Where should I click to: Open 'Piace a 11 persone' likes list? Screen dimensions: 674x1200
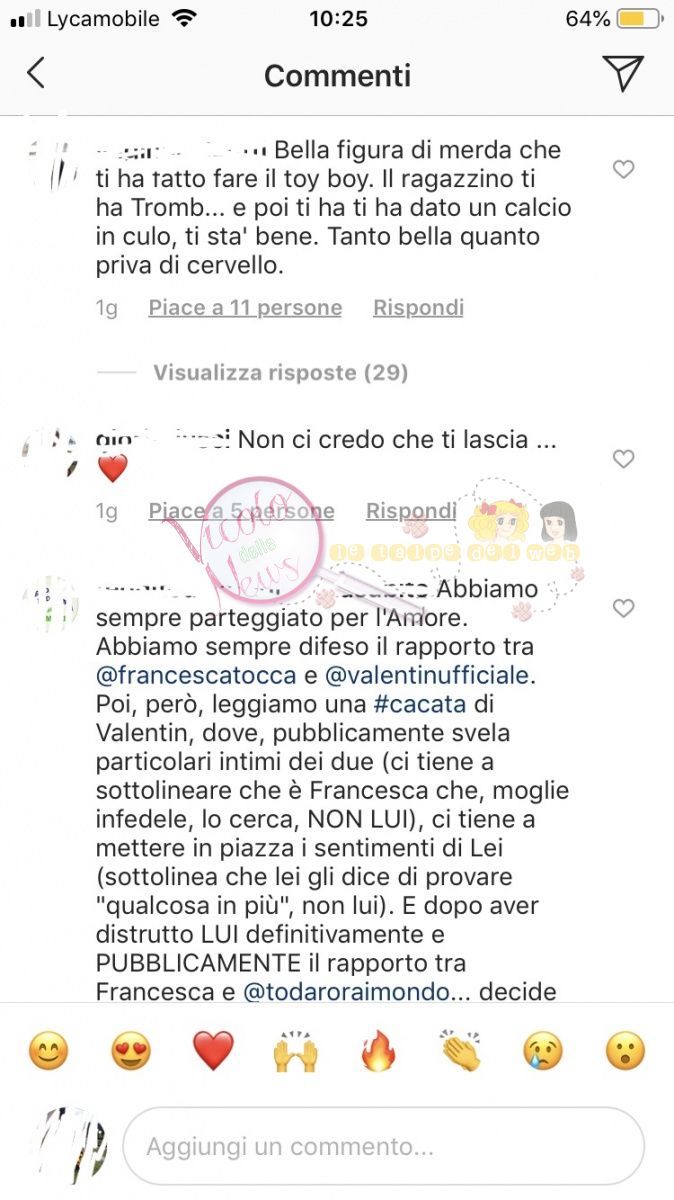pyautogui.click(x=245, y=308)
